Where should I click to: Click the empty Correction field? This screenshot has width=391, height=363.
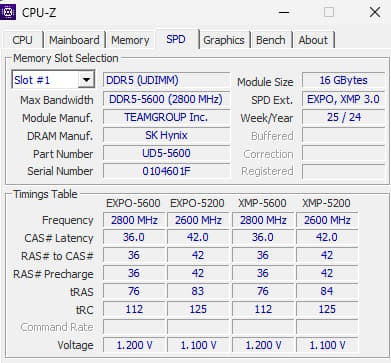(343, 153)
